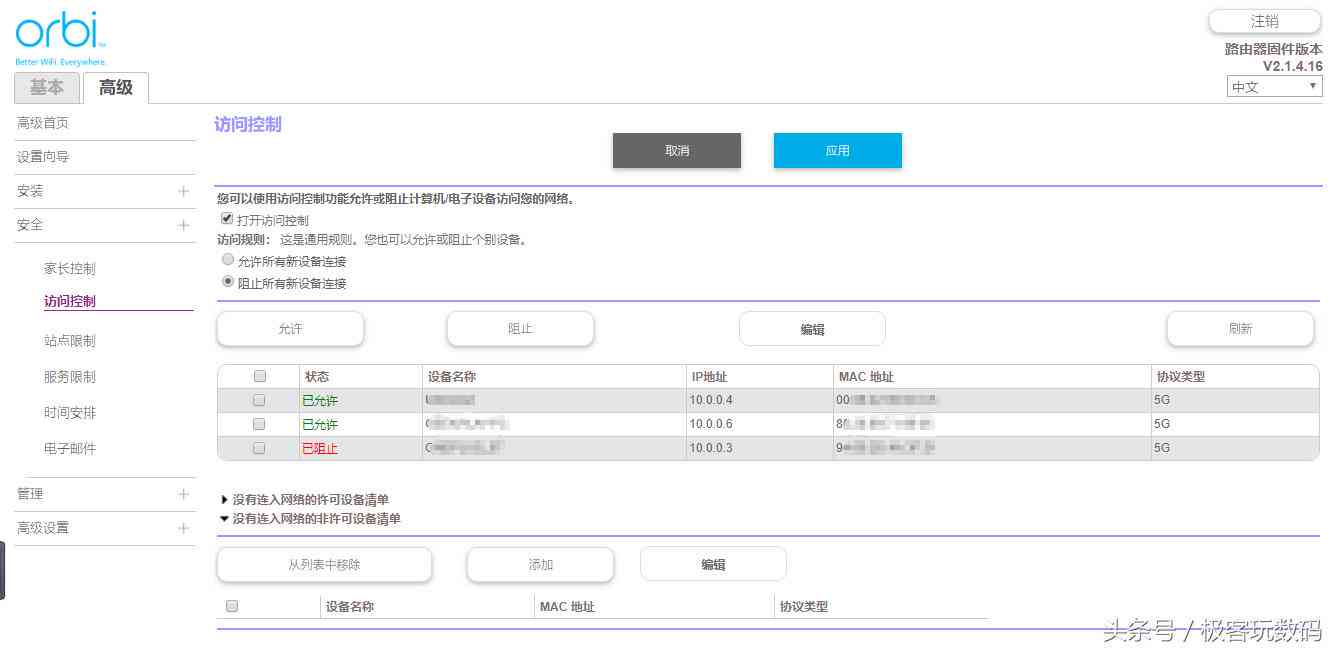1338x652 pixels.
Task: Click 设备名称 header in connected devices table
Action: (452, 377)
